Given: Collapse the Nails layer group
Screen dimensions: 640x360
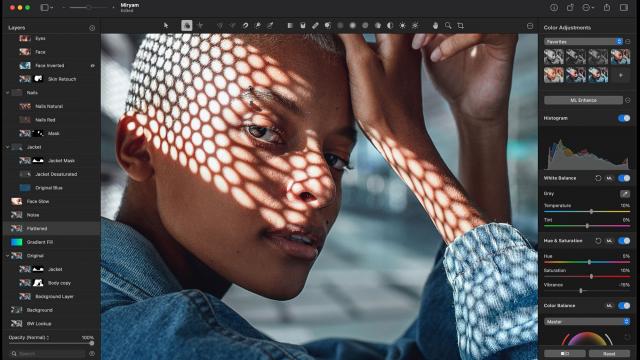Looking at the screenshot, I should click(7, 93).
